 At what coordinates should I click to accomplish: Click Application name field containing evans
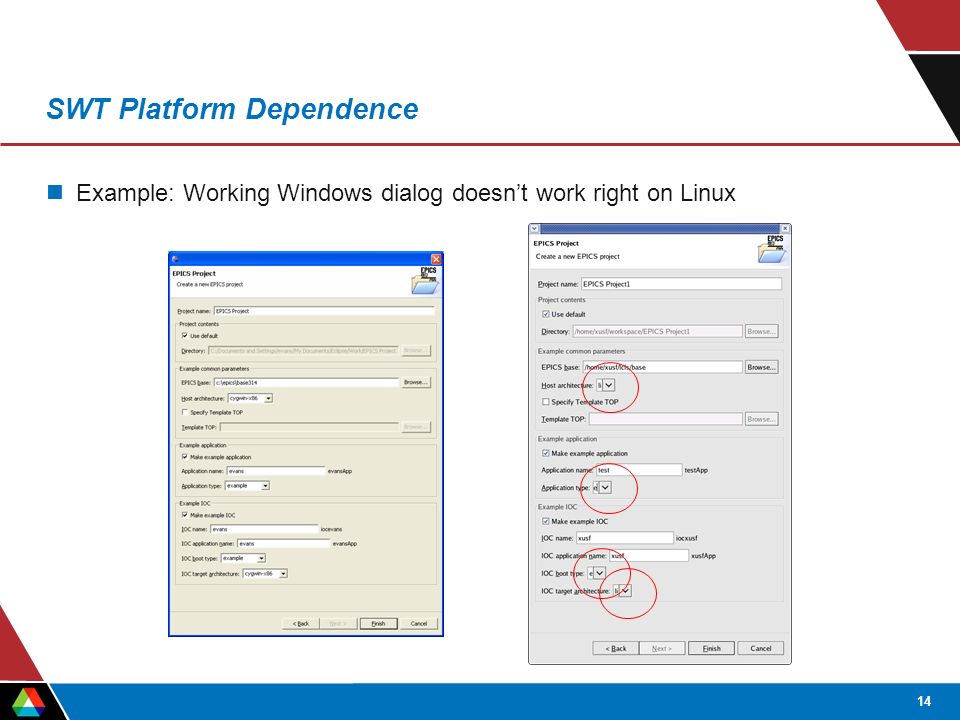pyautogui.click(x=276, y=471)
